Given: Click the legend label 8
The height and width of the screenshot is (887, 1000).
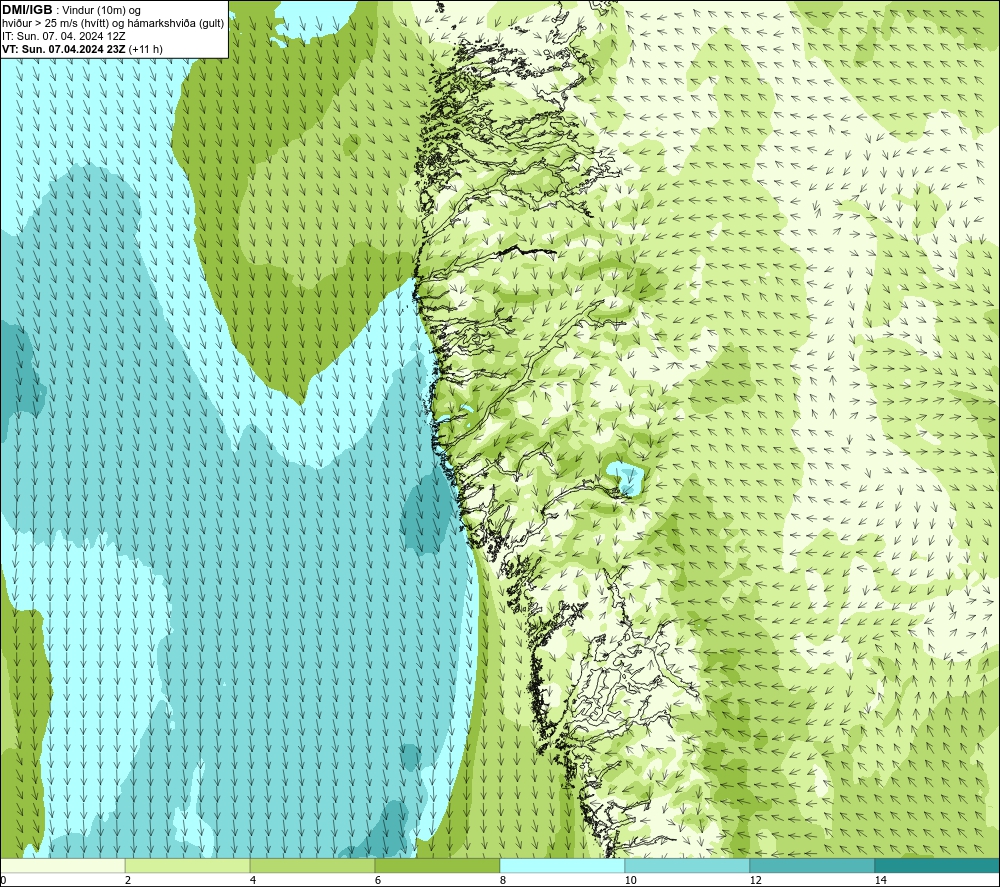Looking at the screenshot, I should 503,881.
